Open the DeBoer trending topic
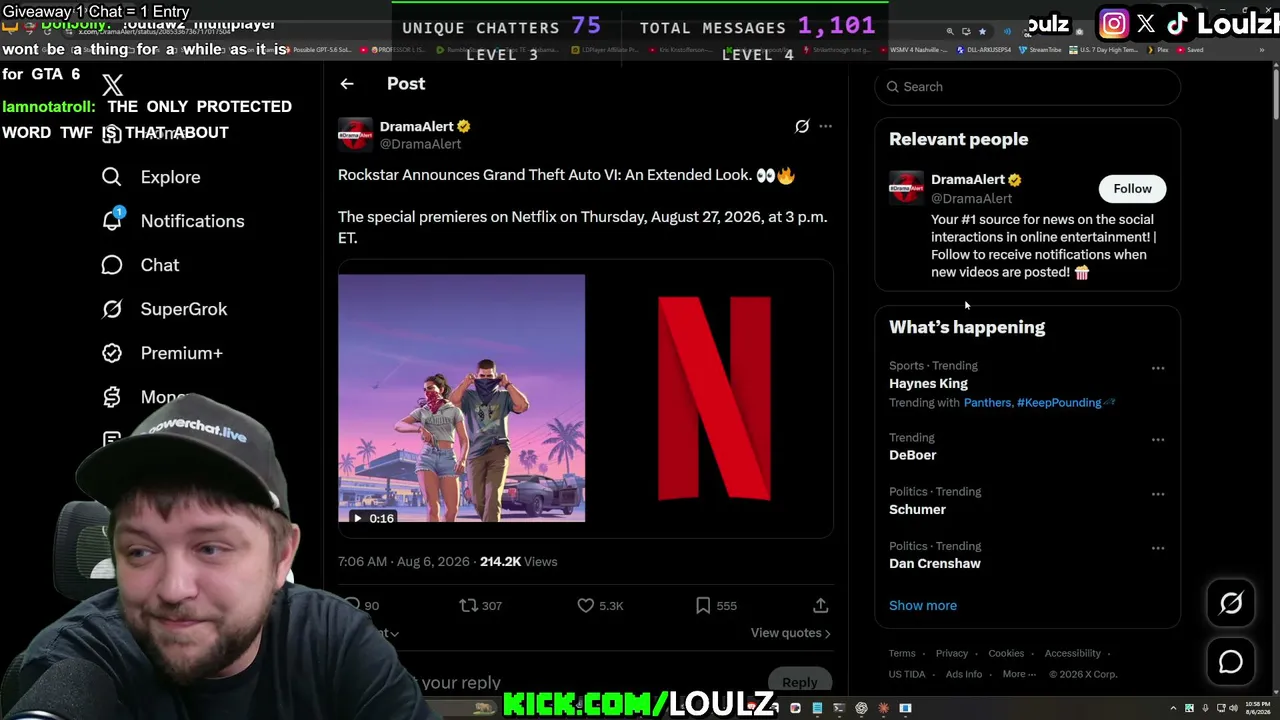Viewport: 1280px width, 720px height. pyautogui.click(x=913, y=455)
